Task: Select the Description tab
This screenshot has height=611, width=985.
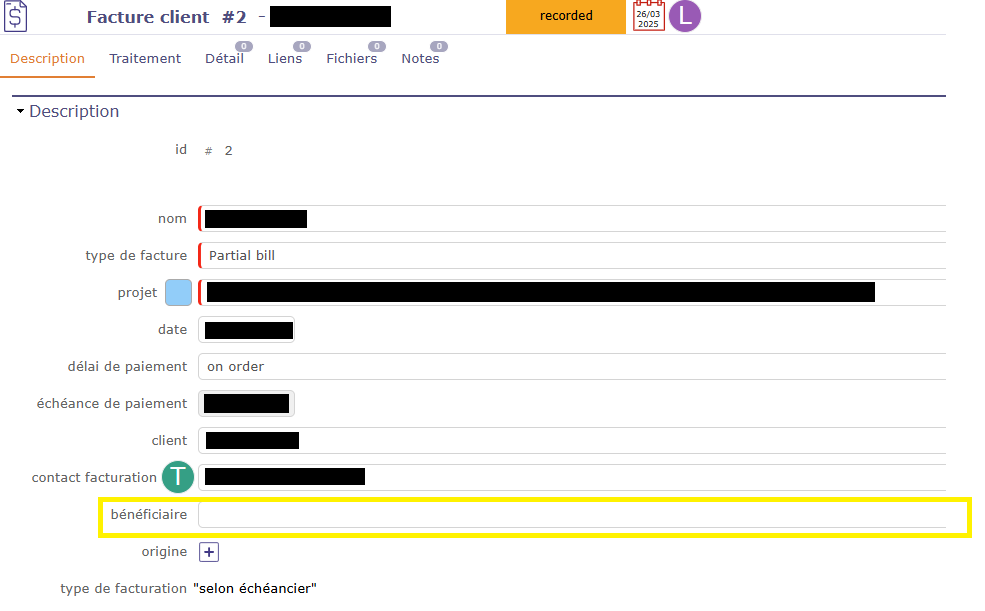Action: tap(47, 59)
